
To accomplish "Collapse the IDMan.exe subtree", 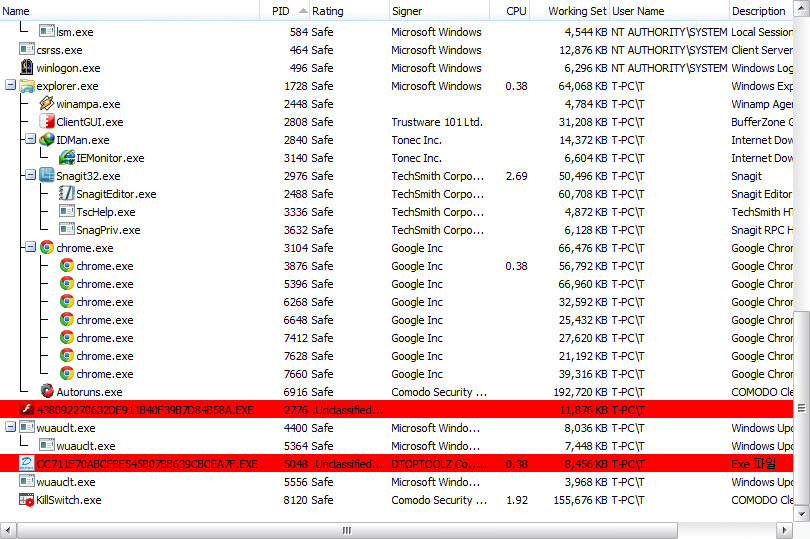I will 30,139.
